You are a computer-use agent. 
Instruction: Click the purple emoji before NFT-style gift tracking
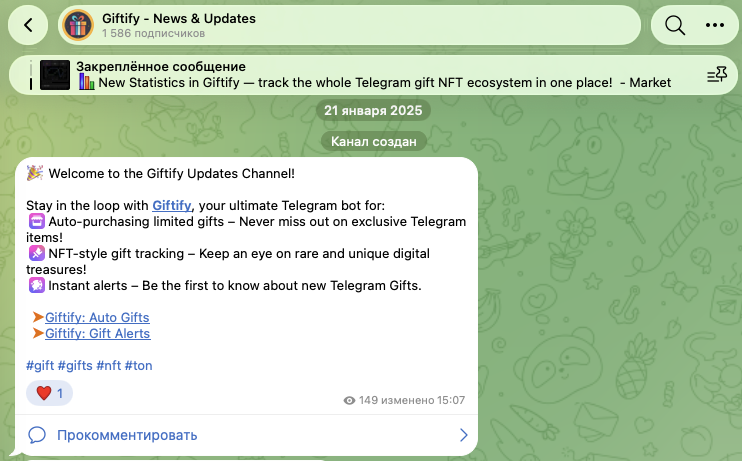click(36, 253)
